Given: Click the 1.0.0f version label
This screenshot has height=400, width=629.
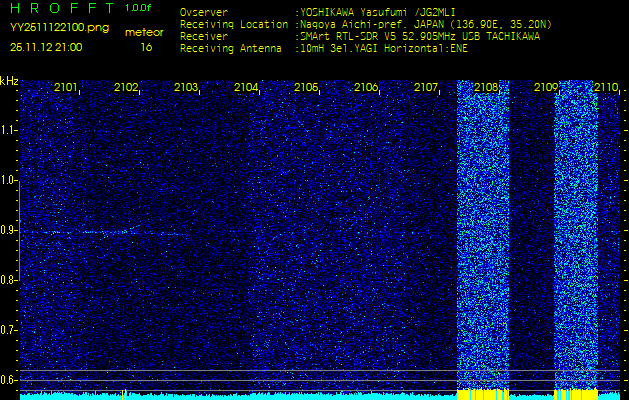Looking at the screenshot, I should click(x=138, y=8).
